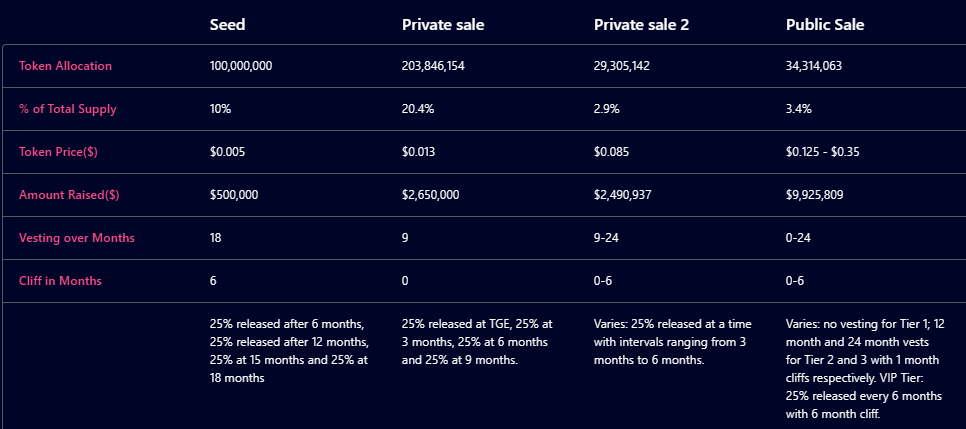
Task: Click the Cliff in Months label
Action: point(60,281)
